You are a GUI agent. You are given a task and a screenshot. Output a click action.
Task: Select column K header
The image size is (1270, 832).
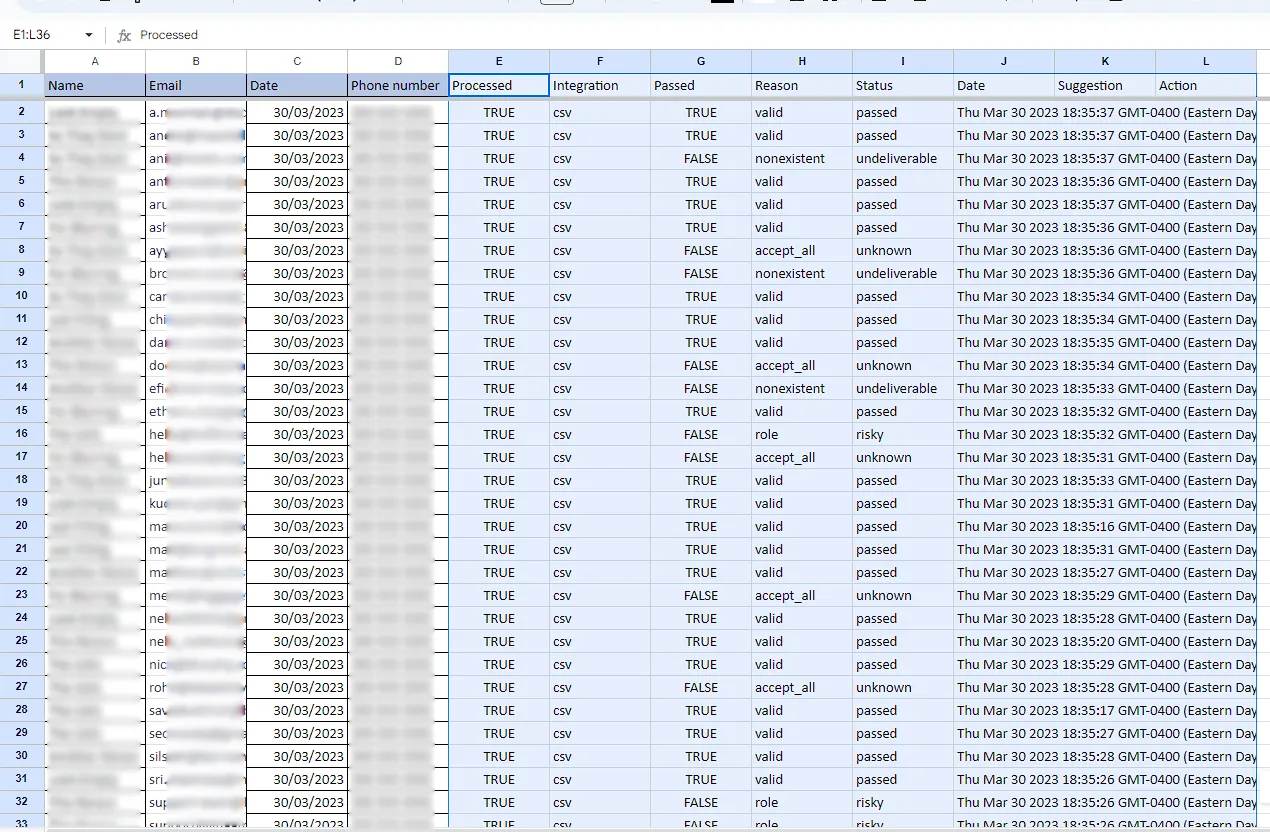click(1105, 61)
